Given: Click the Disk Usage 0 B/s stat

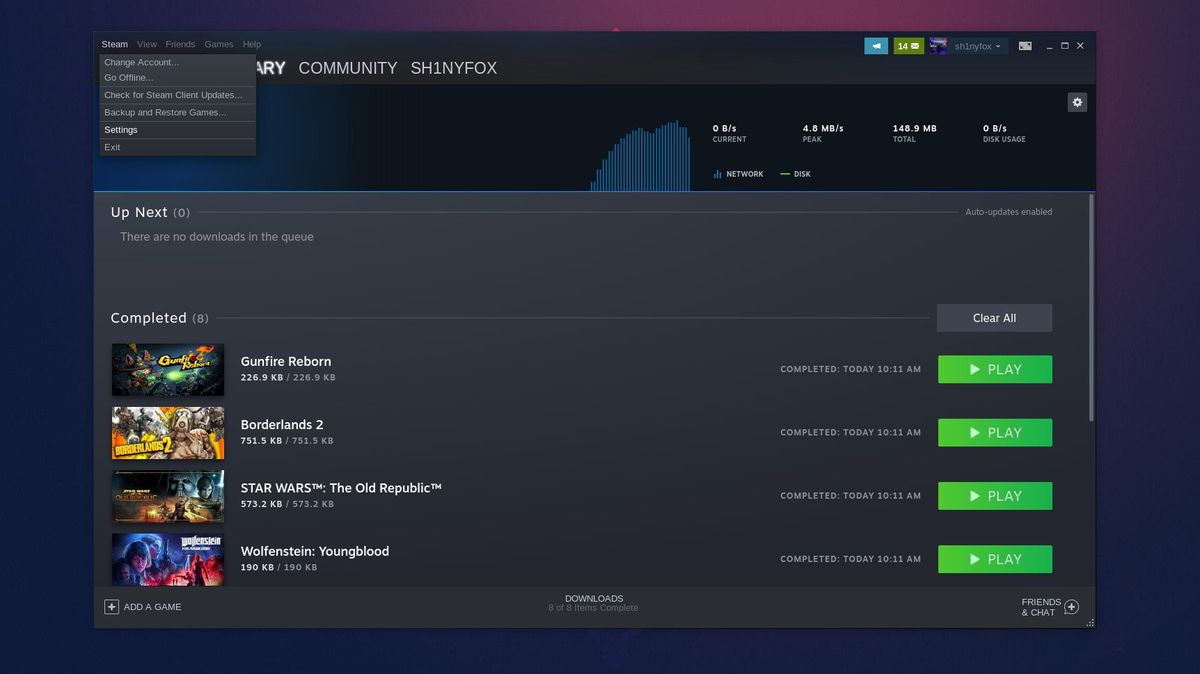Looking at the screenshot, I should pos(1004,133).
